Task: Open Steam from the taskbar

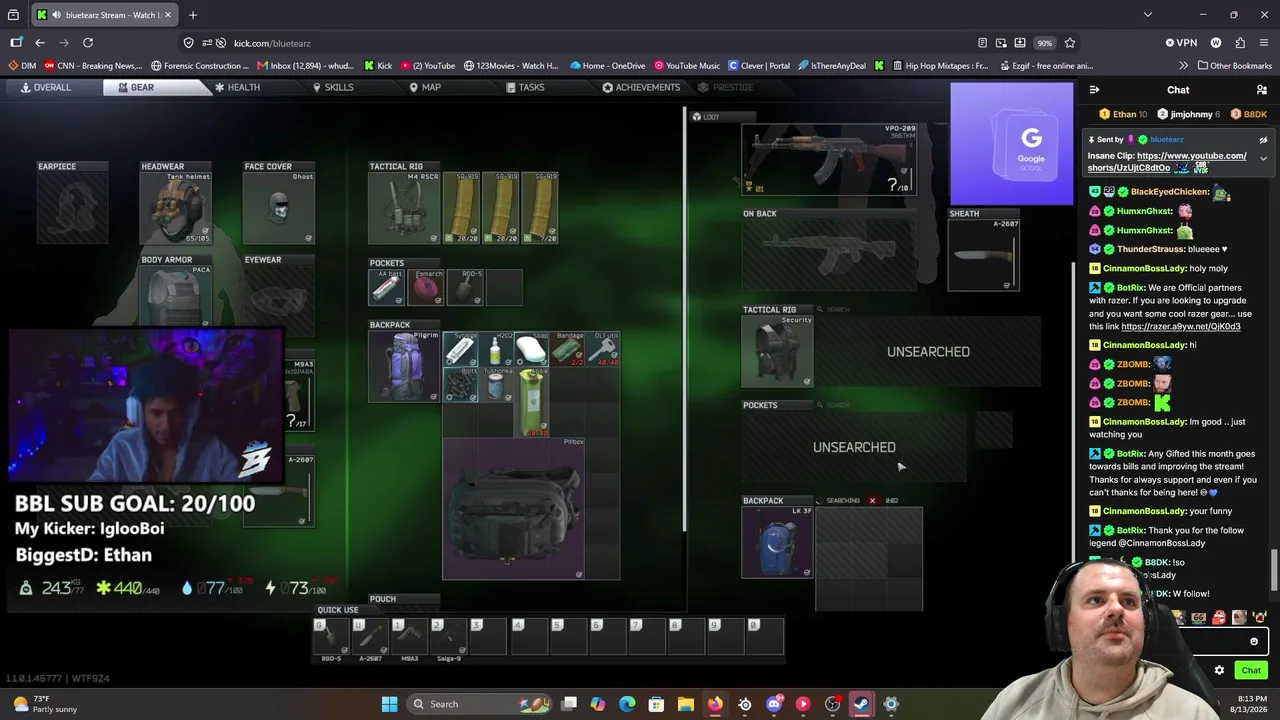Action: (861, 704)
